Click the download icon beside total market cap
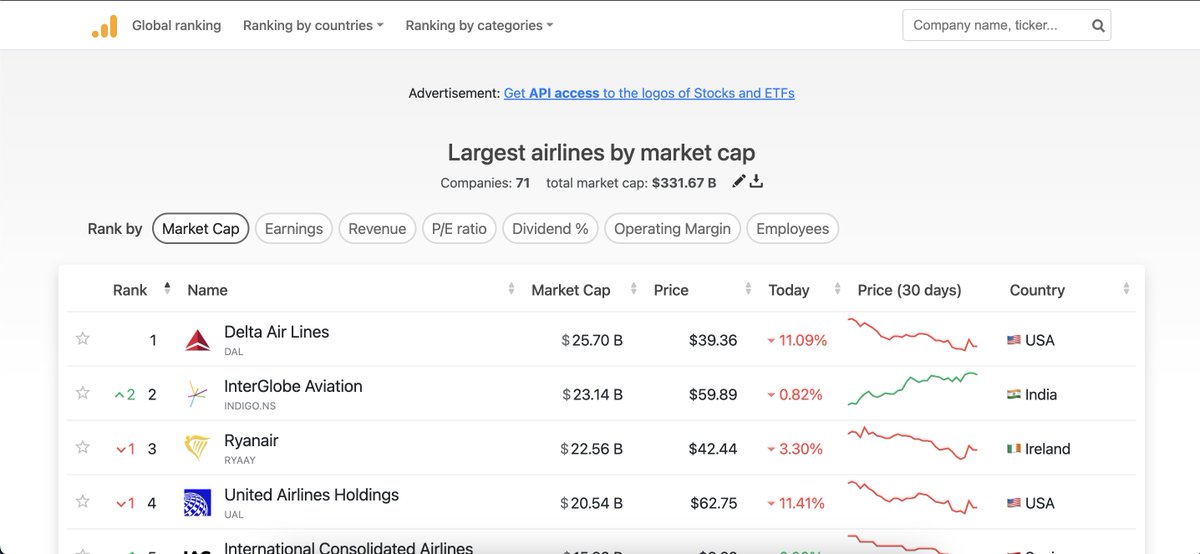 tap(756, 181)
